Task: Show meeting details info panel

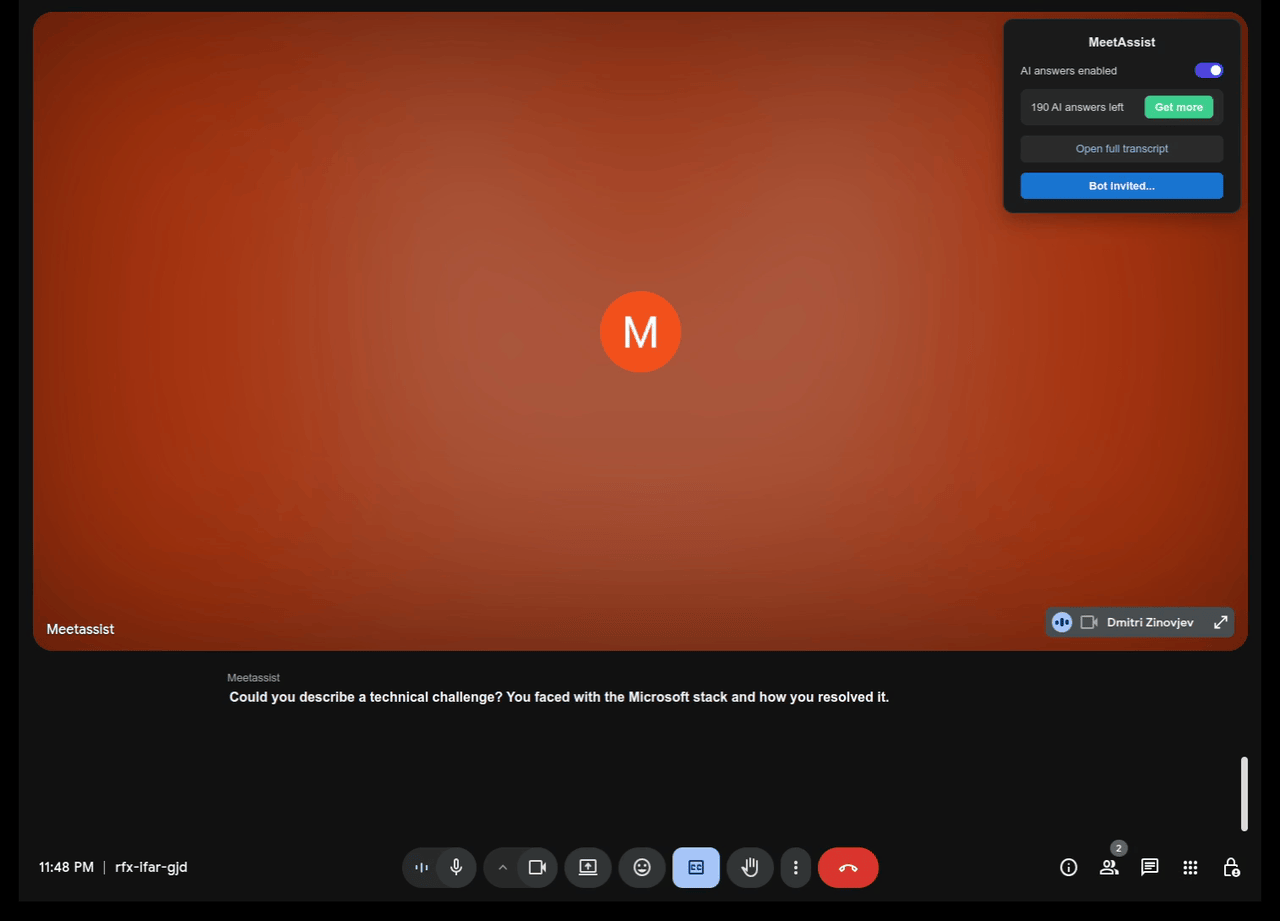Action: [1068, 867]
